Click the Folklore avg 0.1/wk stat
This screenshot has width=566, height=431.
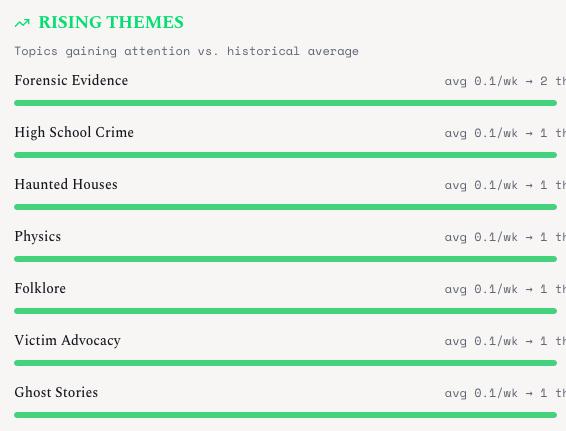point(505,289)
